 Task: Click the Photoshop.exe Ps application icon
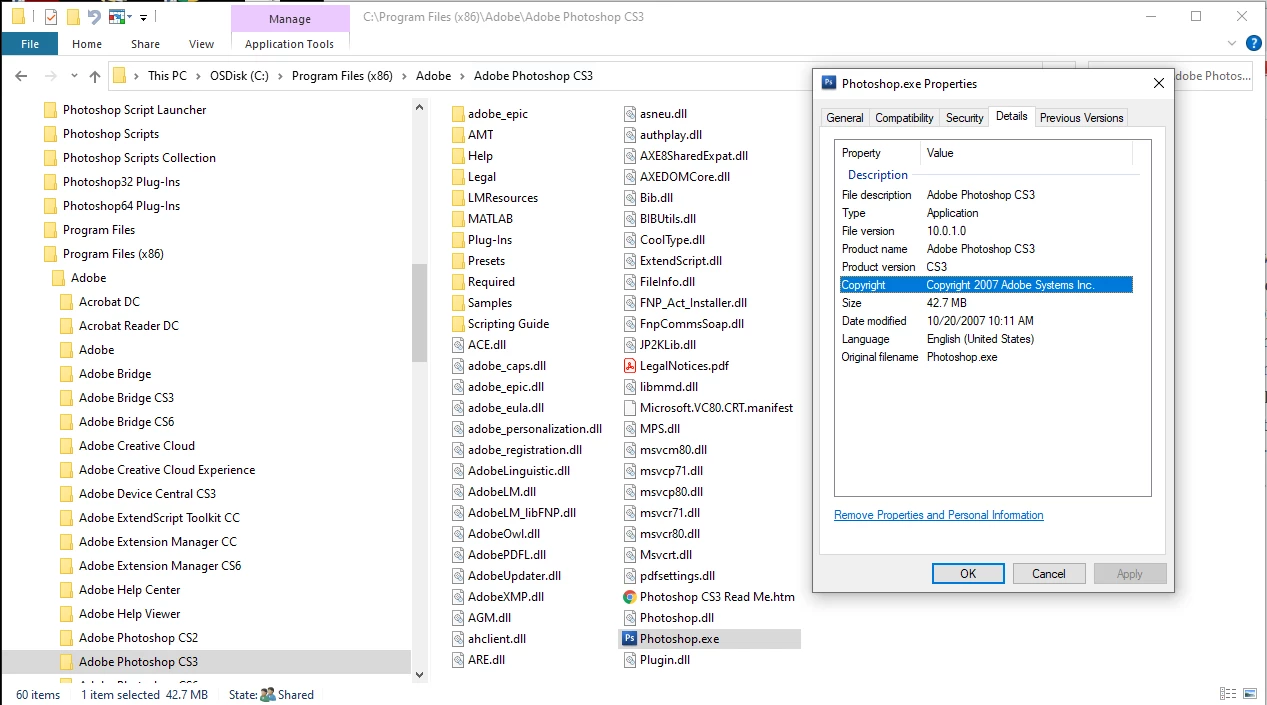point(630,638)
